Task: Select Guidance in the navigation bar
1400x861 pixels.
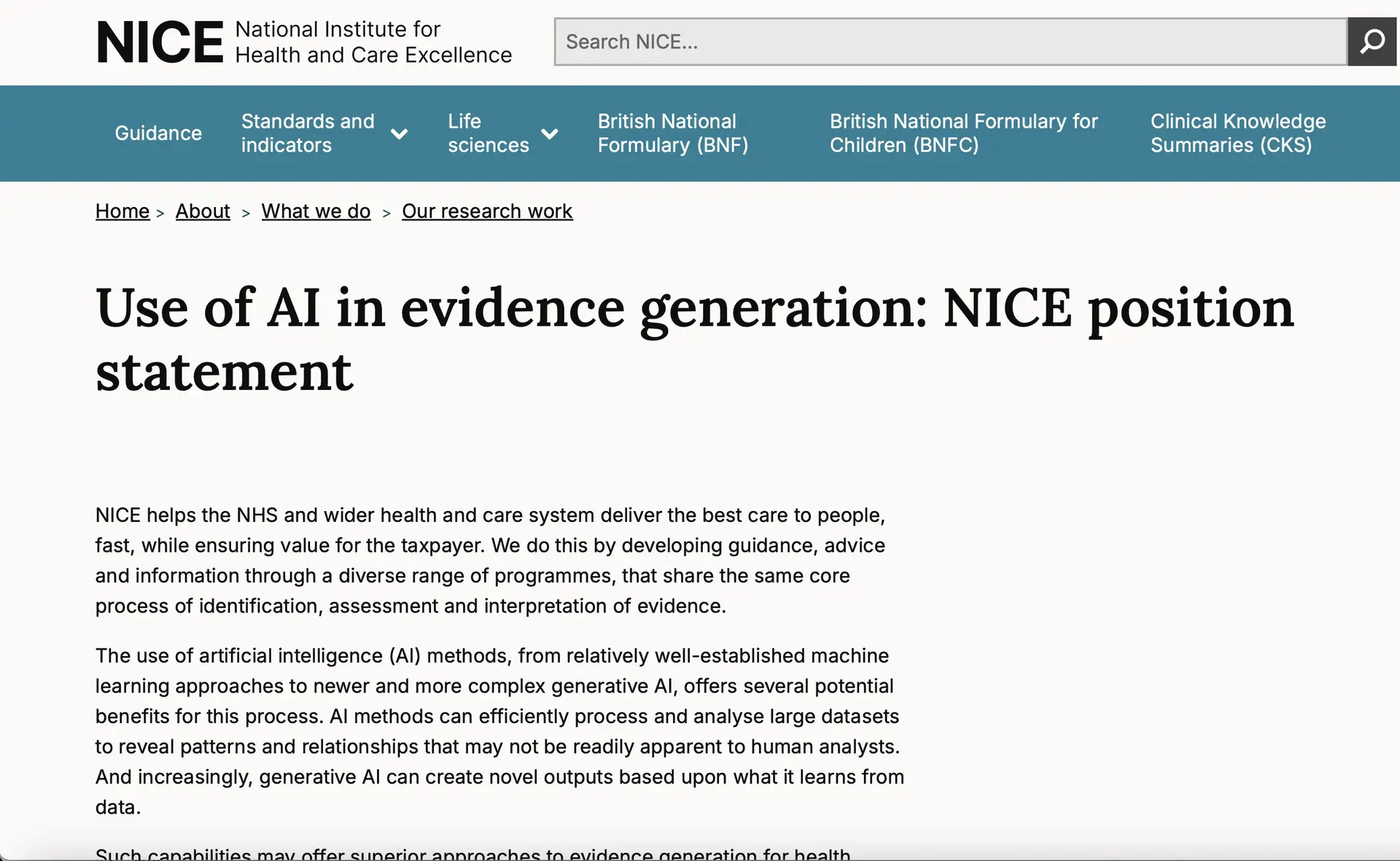Action: click(158, 133)
